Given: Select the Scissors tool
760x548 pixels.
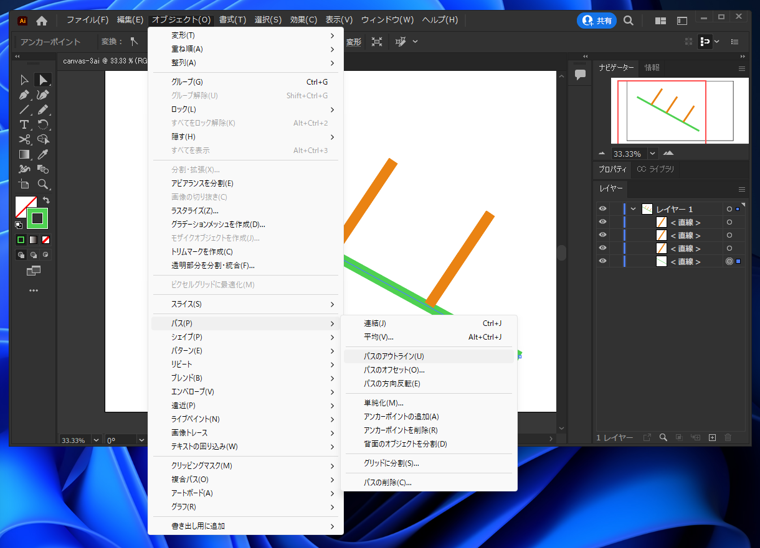Looking at the screenshot, I should pos(24,140).
